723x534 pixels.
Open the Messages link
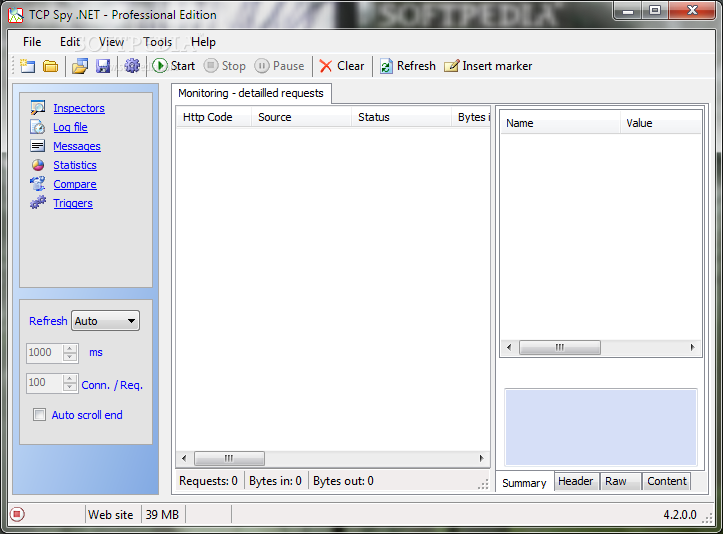pos(77,146)
